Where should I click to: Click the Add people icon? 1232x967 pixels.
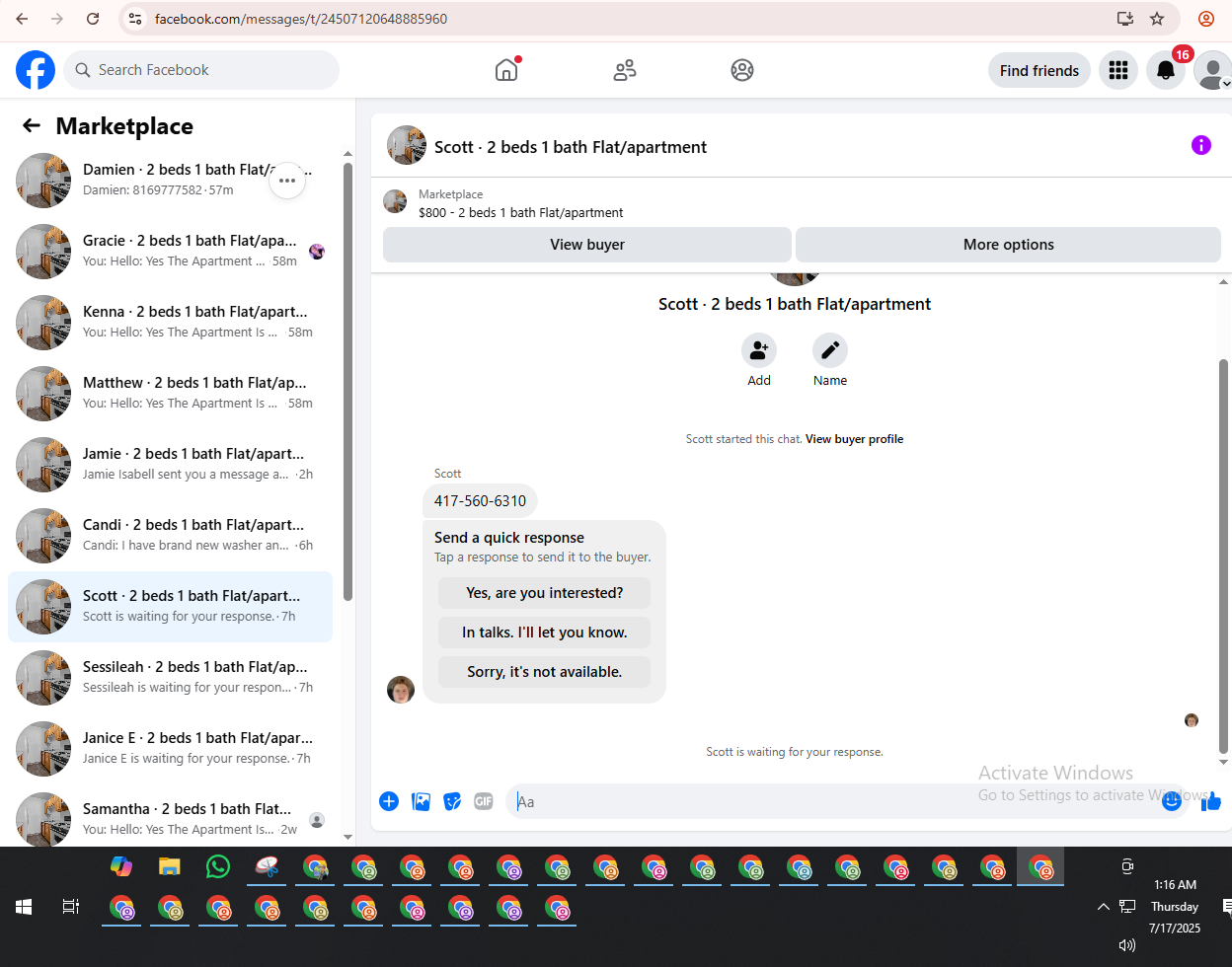click(x=759, y=350)
